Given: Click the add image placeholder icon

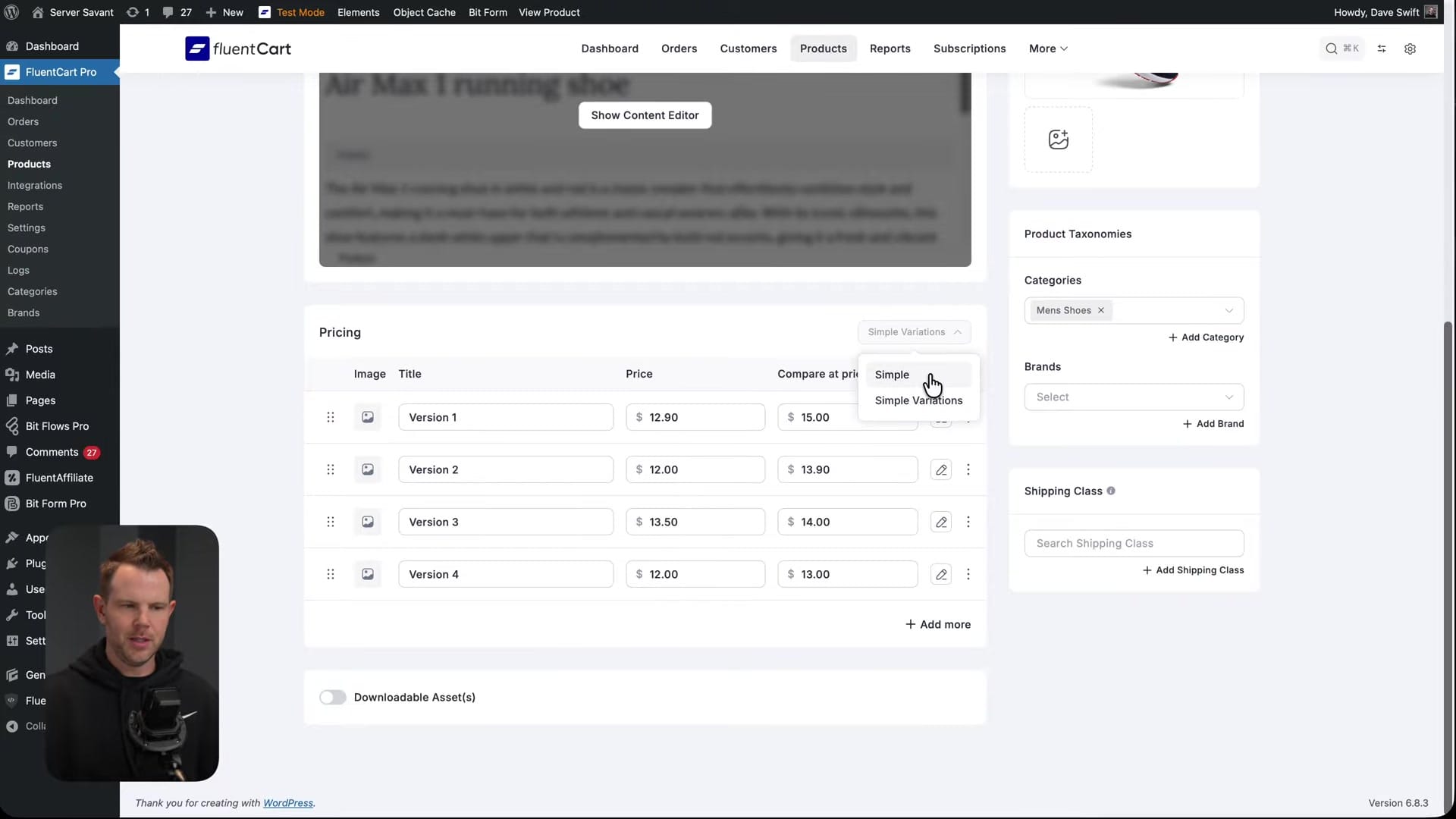Looking at the screenshot, I should (1058, 140).
